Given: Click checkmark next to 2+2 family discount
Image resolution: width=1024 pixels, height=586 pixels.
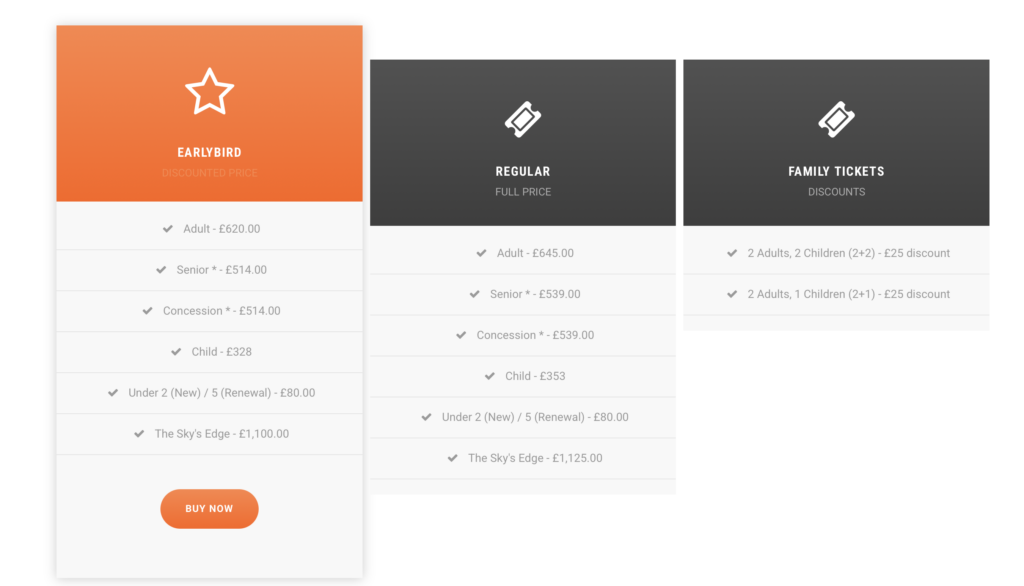Looking at the screenshot, I should tap(732, 253).
